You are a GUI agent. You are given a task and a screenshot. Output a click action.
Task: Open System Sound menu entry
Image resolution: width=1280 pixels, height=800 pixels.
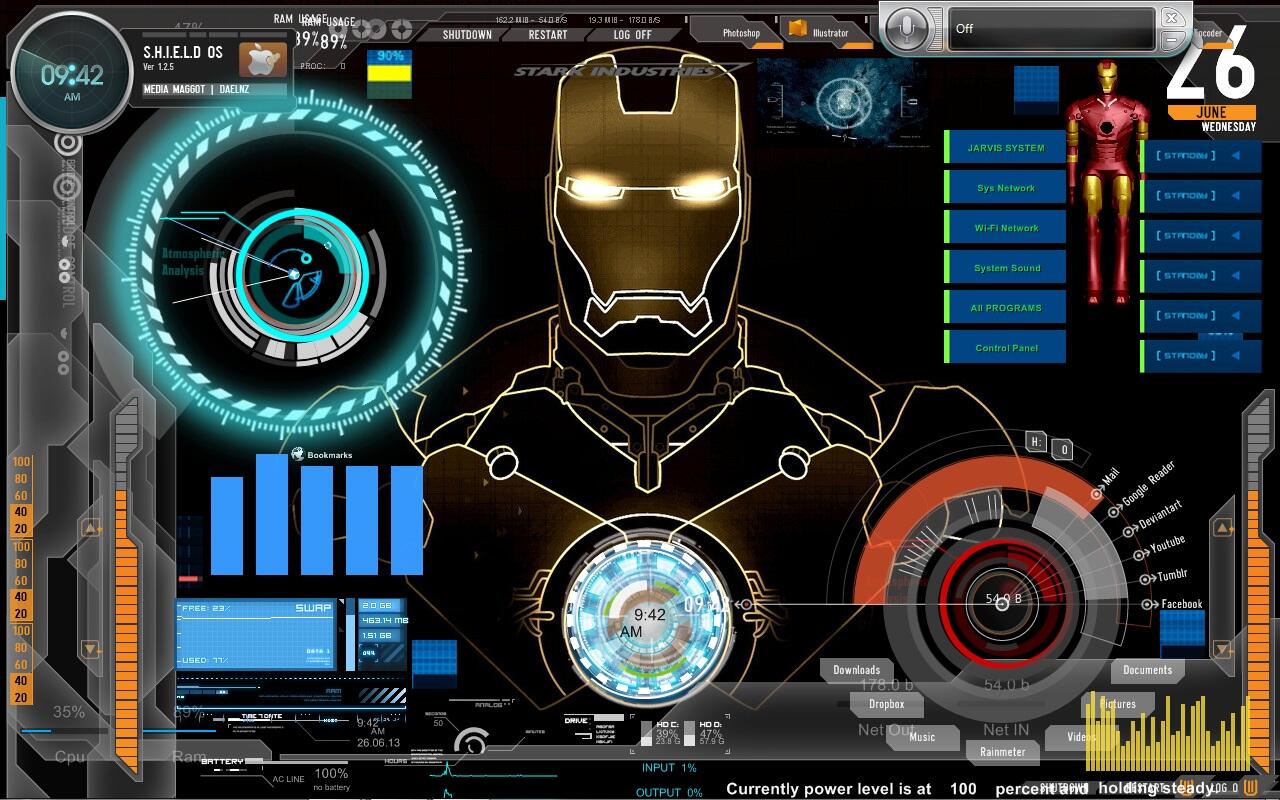pyautogui.click(x=1005, y=268)
